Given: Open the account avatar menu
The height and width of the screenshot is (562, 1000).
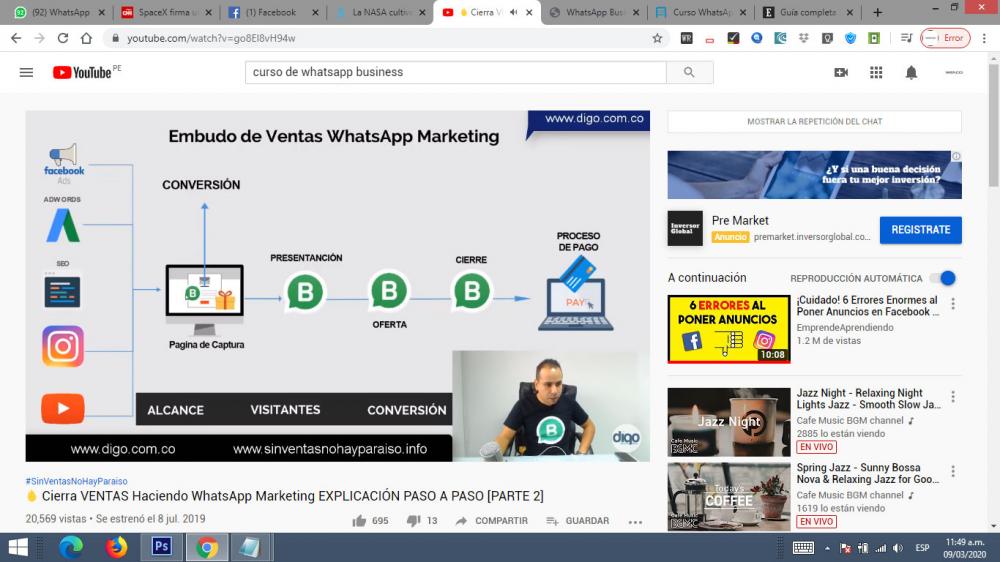Looking at the screenshot, I should [953, 73].
